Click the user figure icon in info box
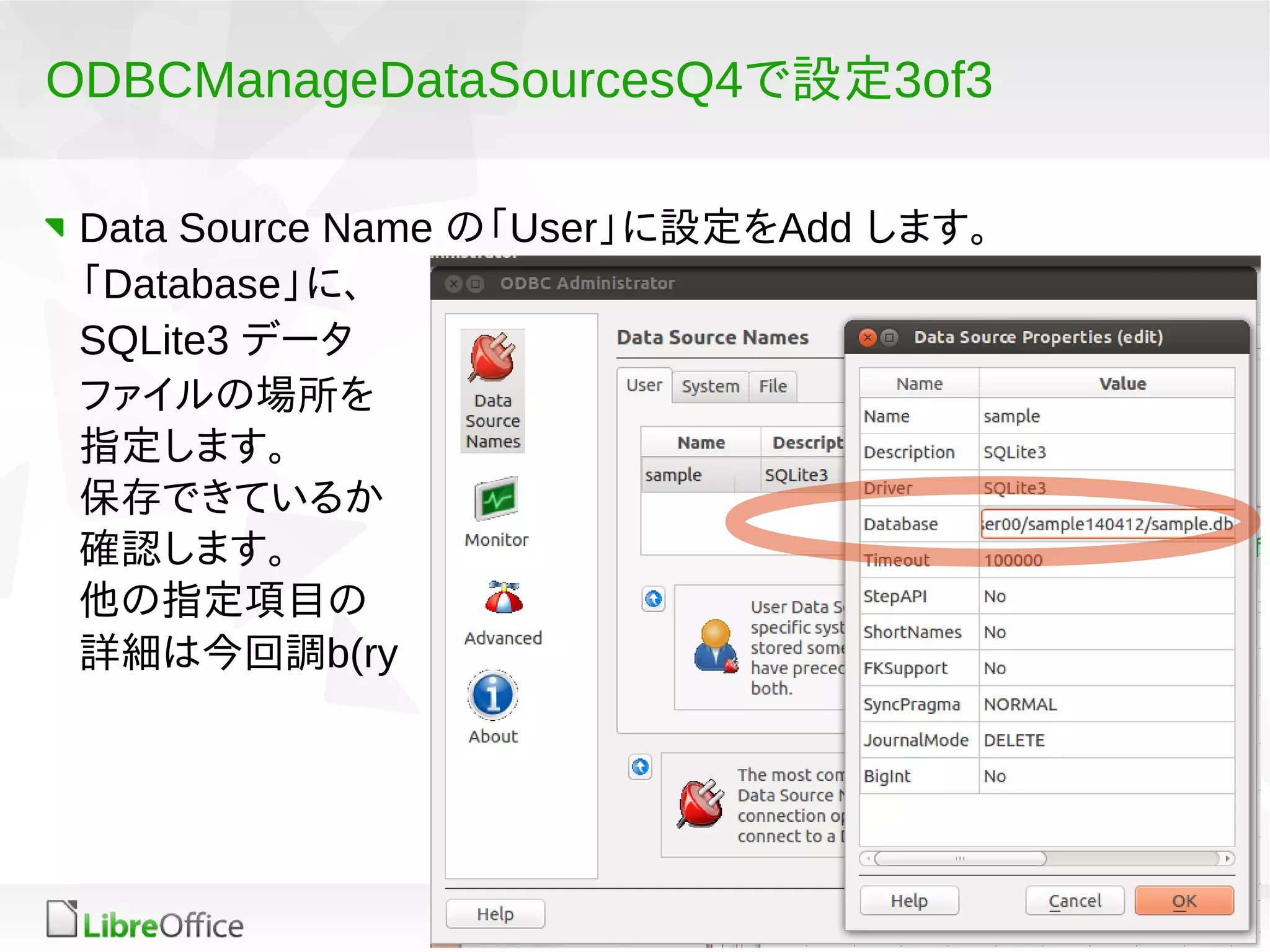 click(x=716, y=646)
